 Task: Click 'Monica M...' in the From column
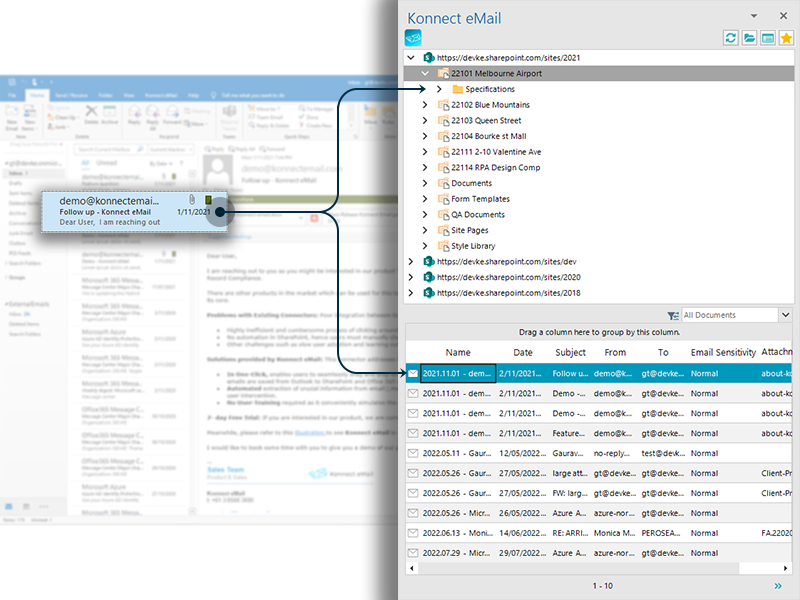614,533
